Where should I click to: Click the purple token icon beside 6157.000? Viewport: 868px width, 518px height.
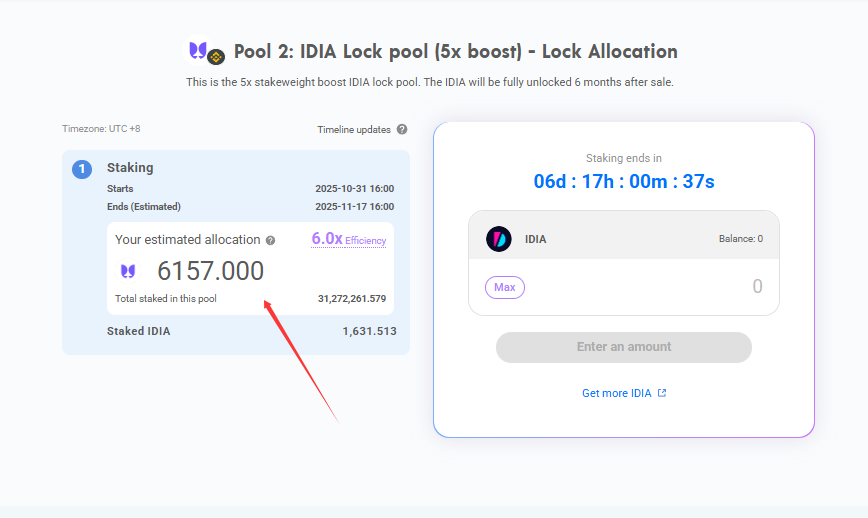point(128,271)
